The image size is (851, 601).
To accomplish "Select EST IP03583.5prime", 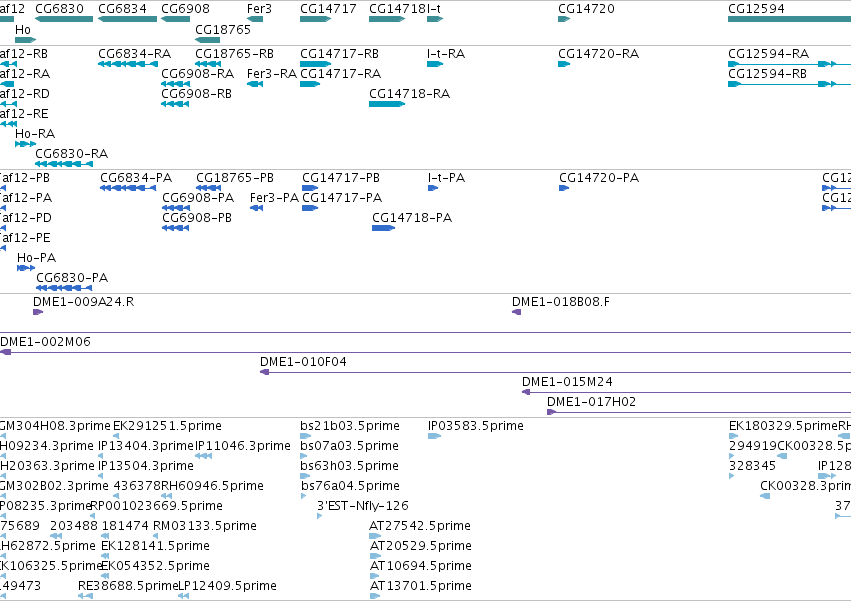I will (x=434, y=436).
